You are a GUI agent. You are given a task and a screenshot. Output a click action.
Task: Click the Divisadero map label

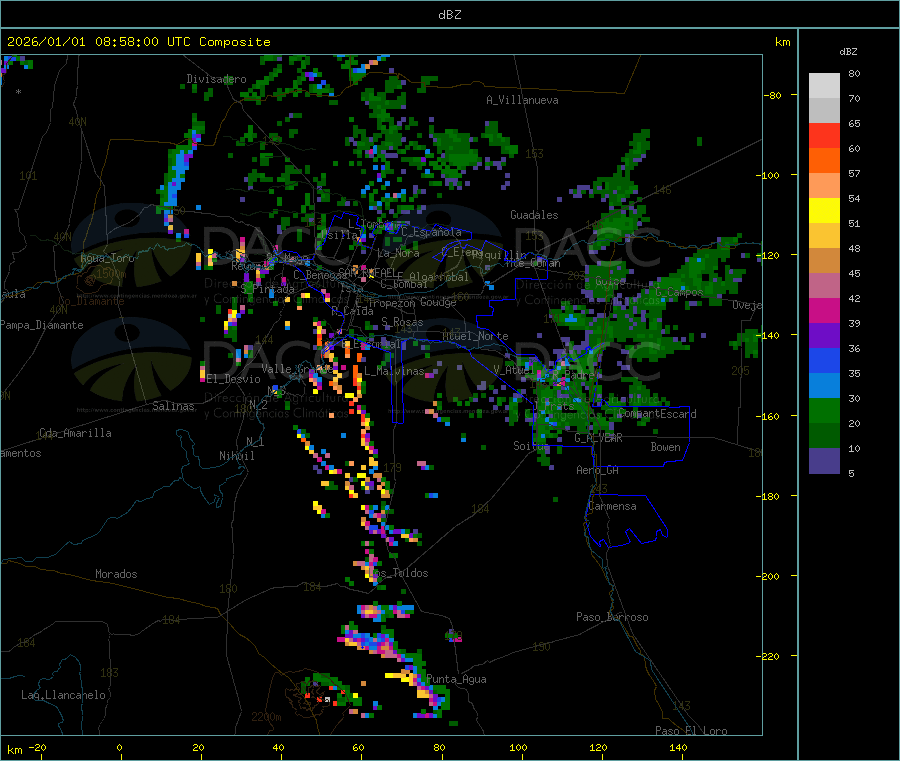[216, 79]
